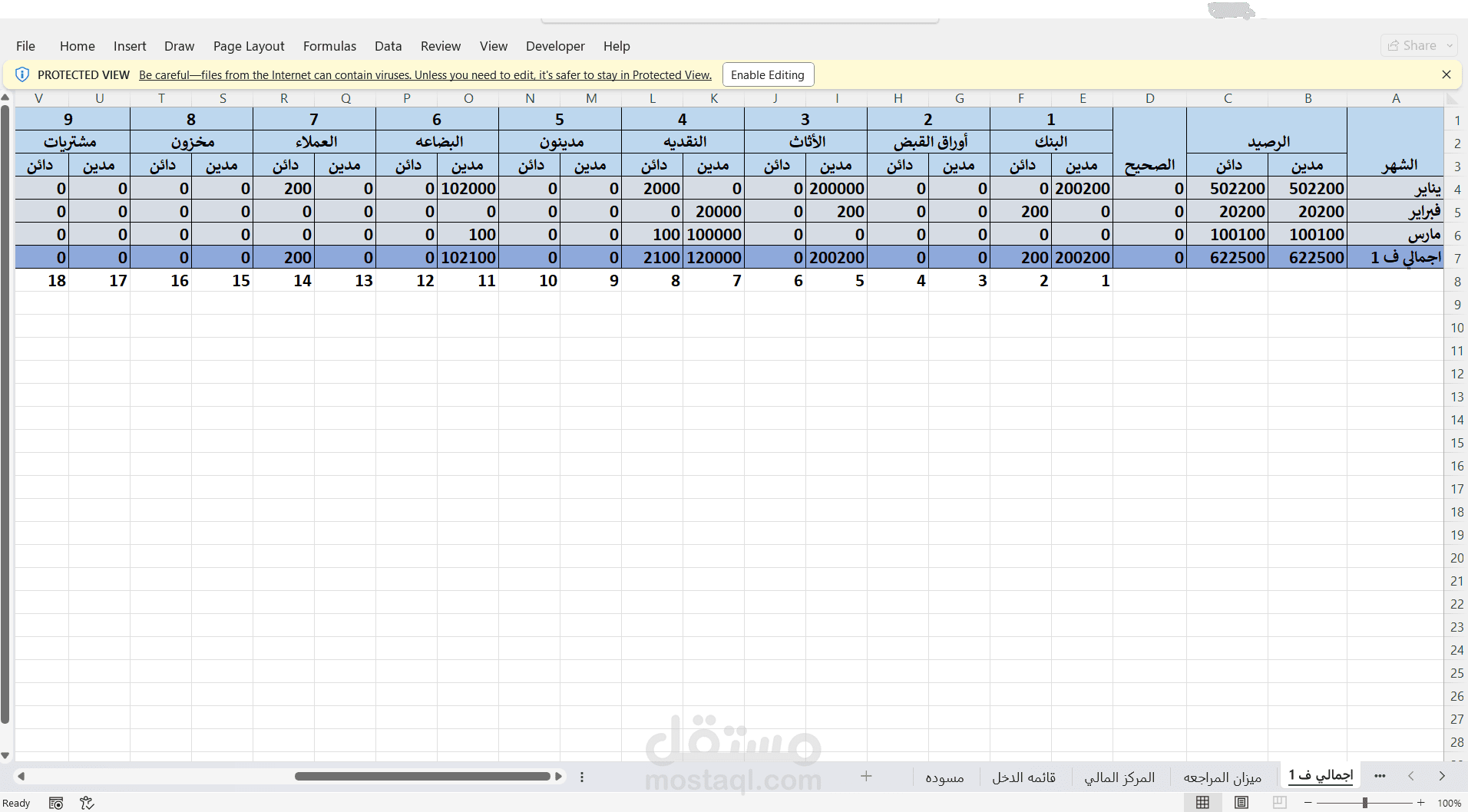Image resolution: width=1468 pixels, height=812 pixels.
Task: Select the sheet tab مسوده
Action: (x=944, y=777)
